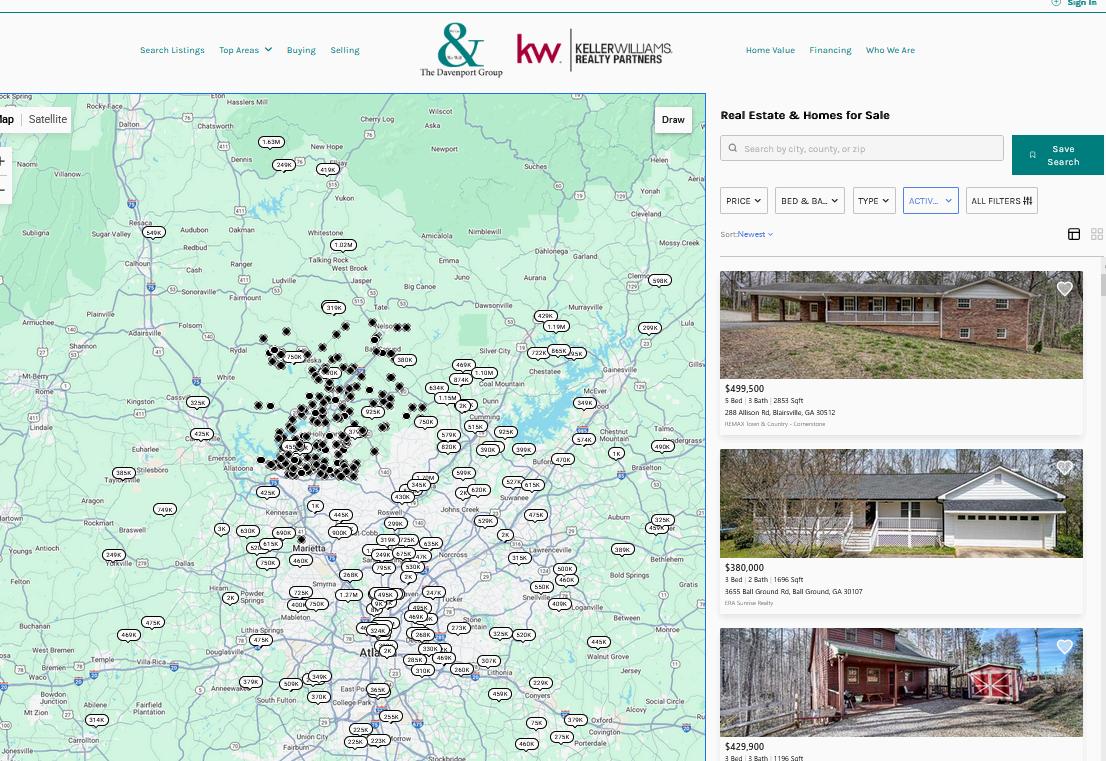Go to Home Value page
Viewport: 1106px width, 761px height.
[x=770, y=50]
